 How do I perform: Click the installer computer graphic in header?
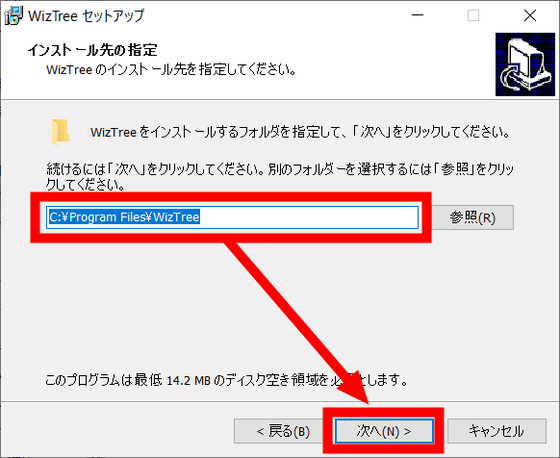point(525,64)
